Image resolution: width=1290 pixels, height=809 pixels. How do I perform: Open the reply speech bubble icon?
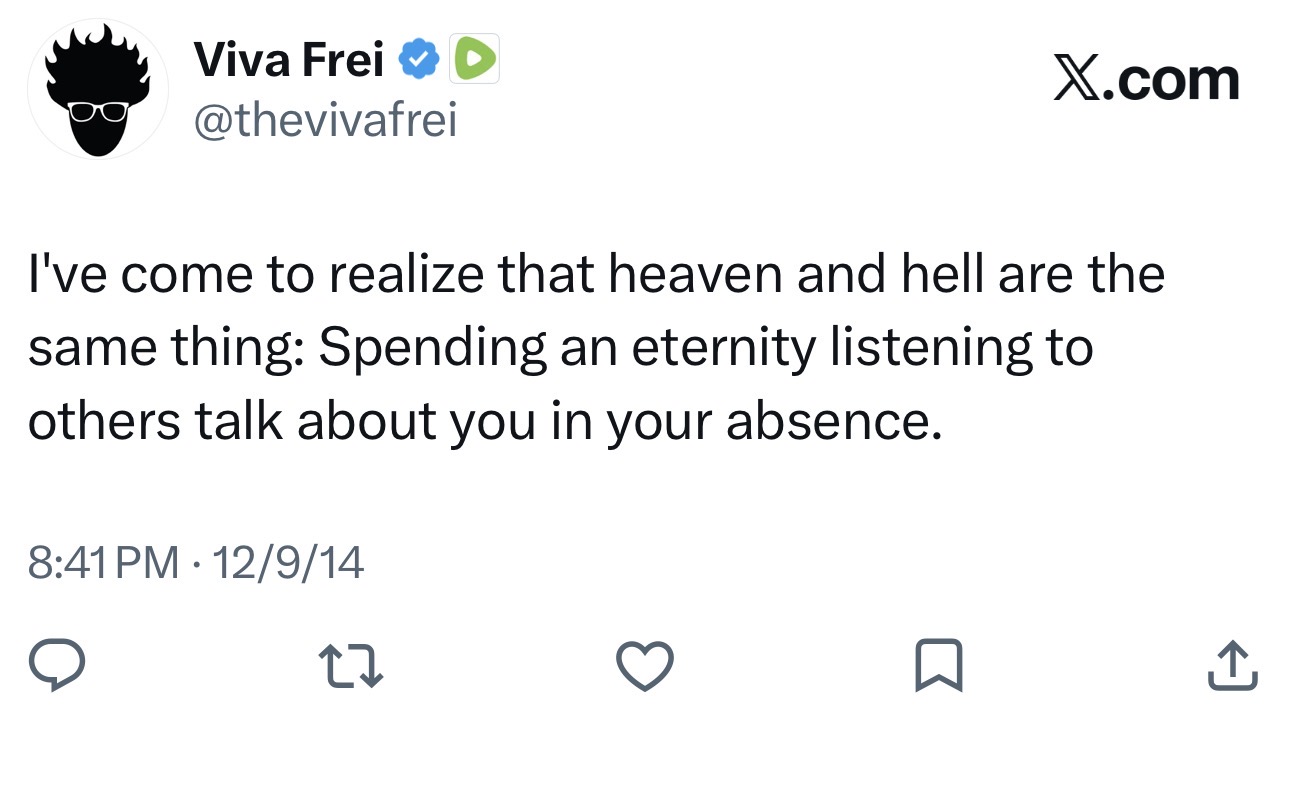pyautogui.click(x=56, y=665)
